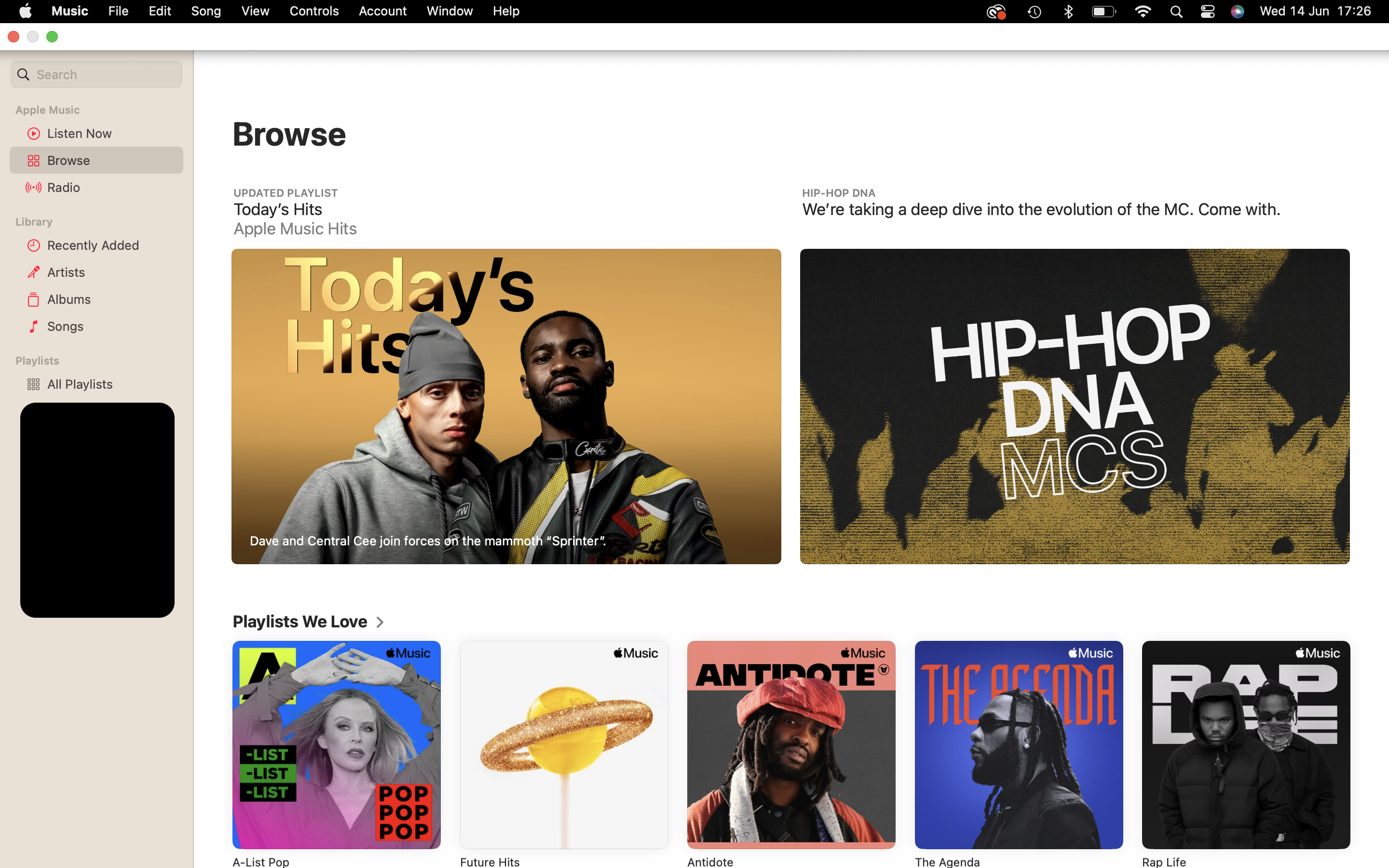Open the Help menu
The height and width of the screenshot is (868, 1389).
tap(506, 12)
